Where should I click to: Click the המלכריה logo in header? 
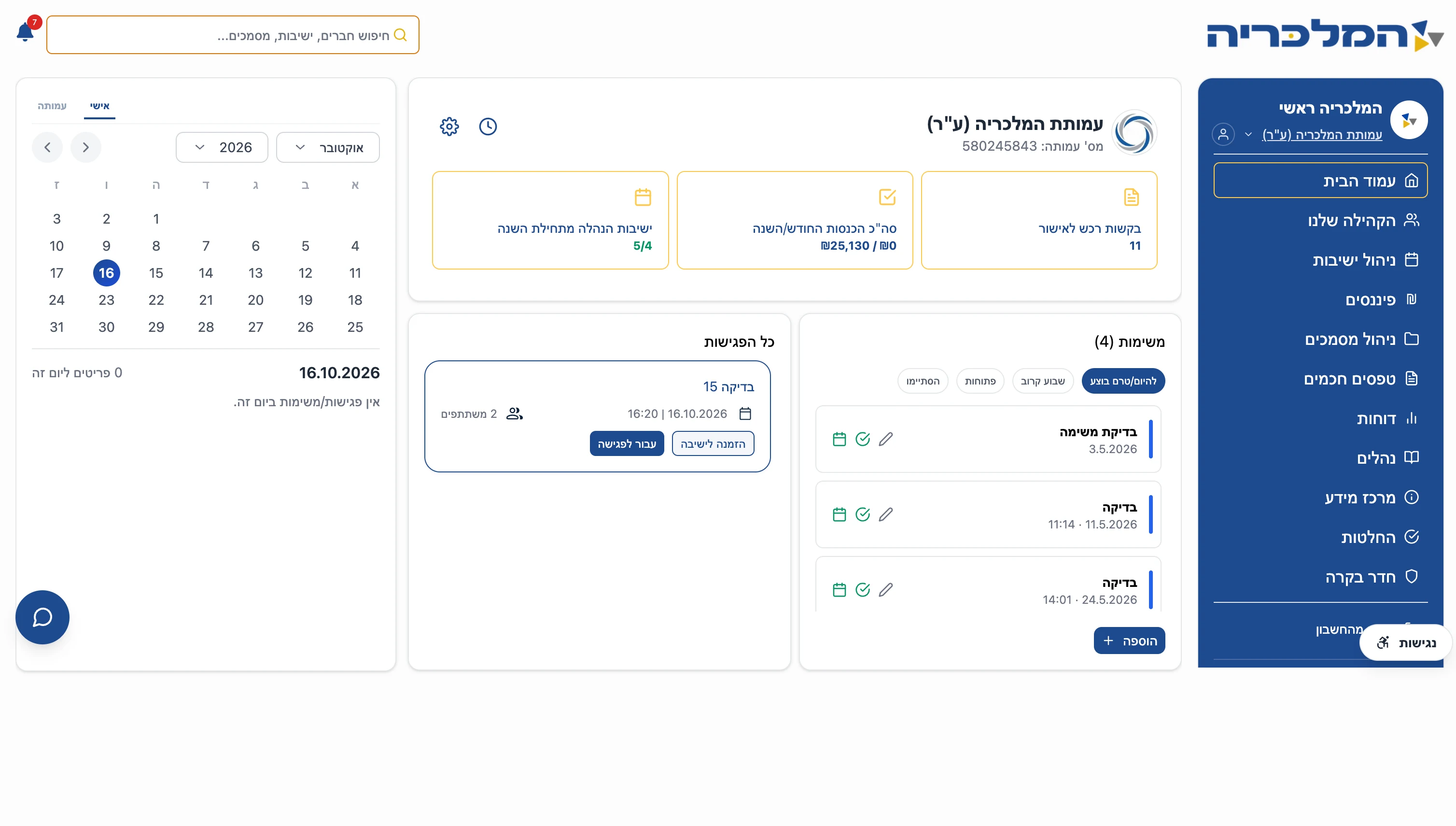click(x=1325, y=35)
